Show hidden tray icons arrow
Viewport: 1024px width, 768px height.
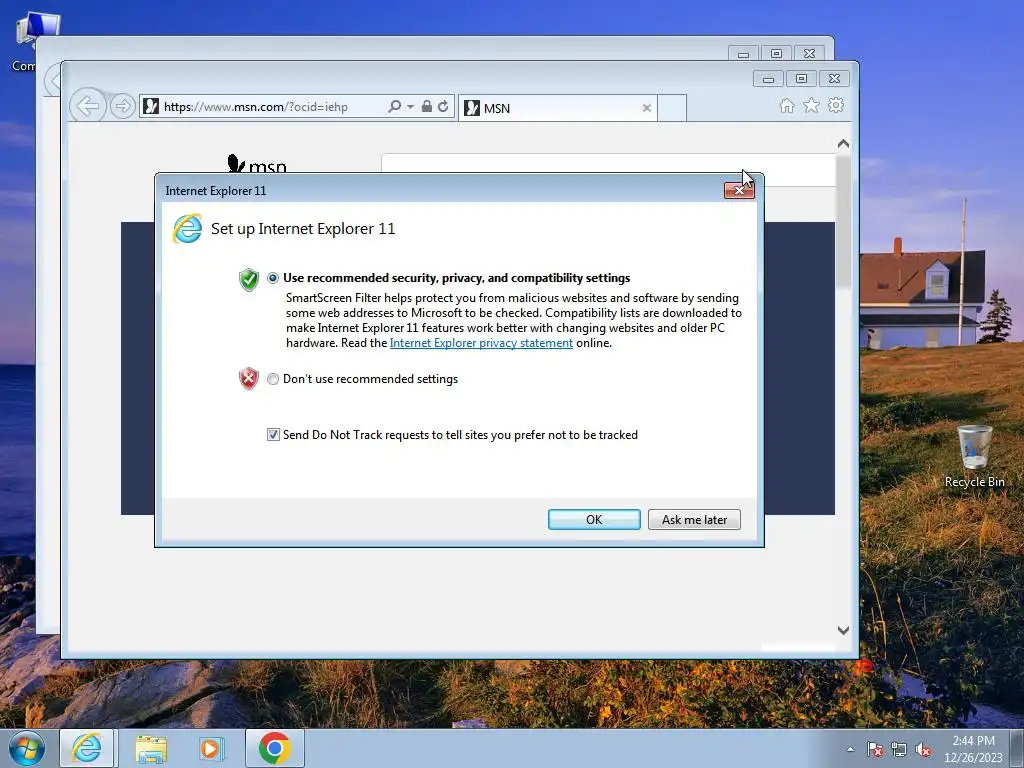click(850, 749)
